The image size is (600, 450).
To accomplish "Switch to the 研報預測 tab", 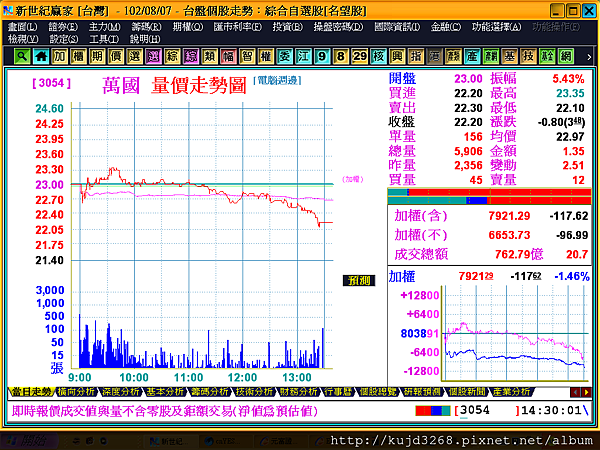I will [x=422, y=392].
